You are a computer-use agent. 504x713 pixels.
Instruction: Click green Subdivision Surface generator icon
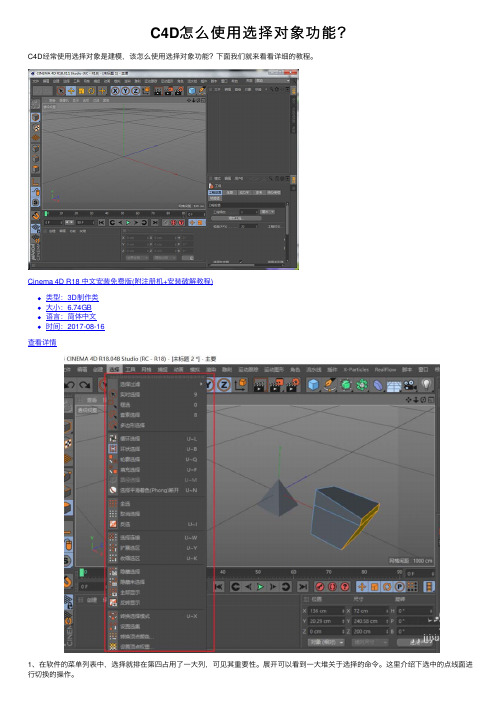tap(346, 385)
